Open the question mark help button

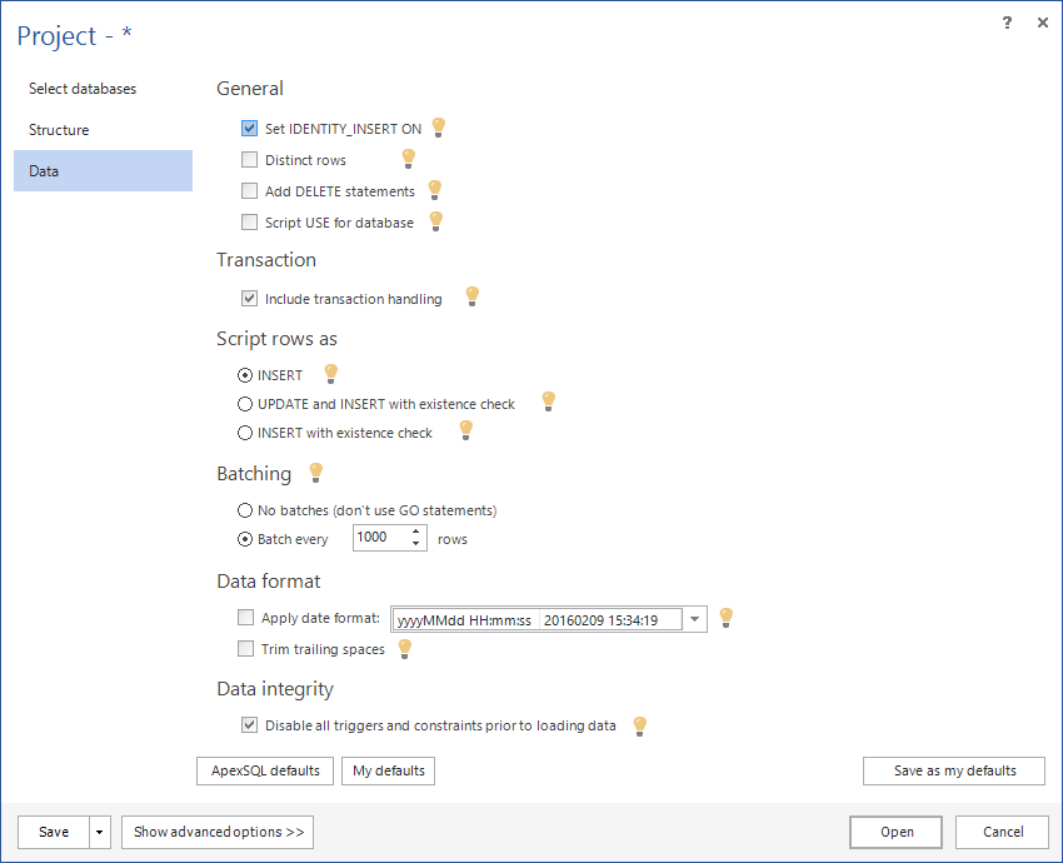pos(1007,23)
